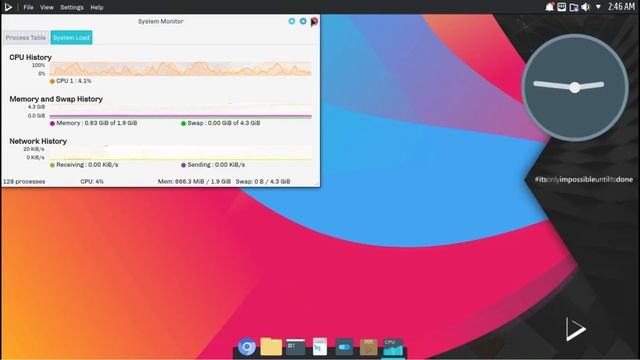The width and height of the screenshot is (640, 360).
Task: Open the File menu
Action: point(28,7)
